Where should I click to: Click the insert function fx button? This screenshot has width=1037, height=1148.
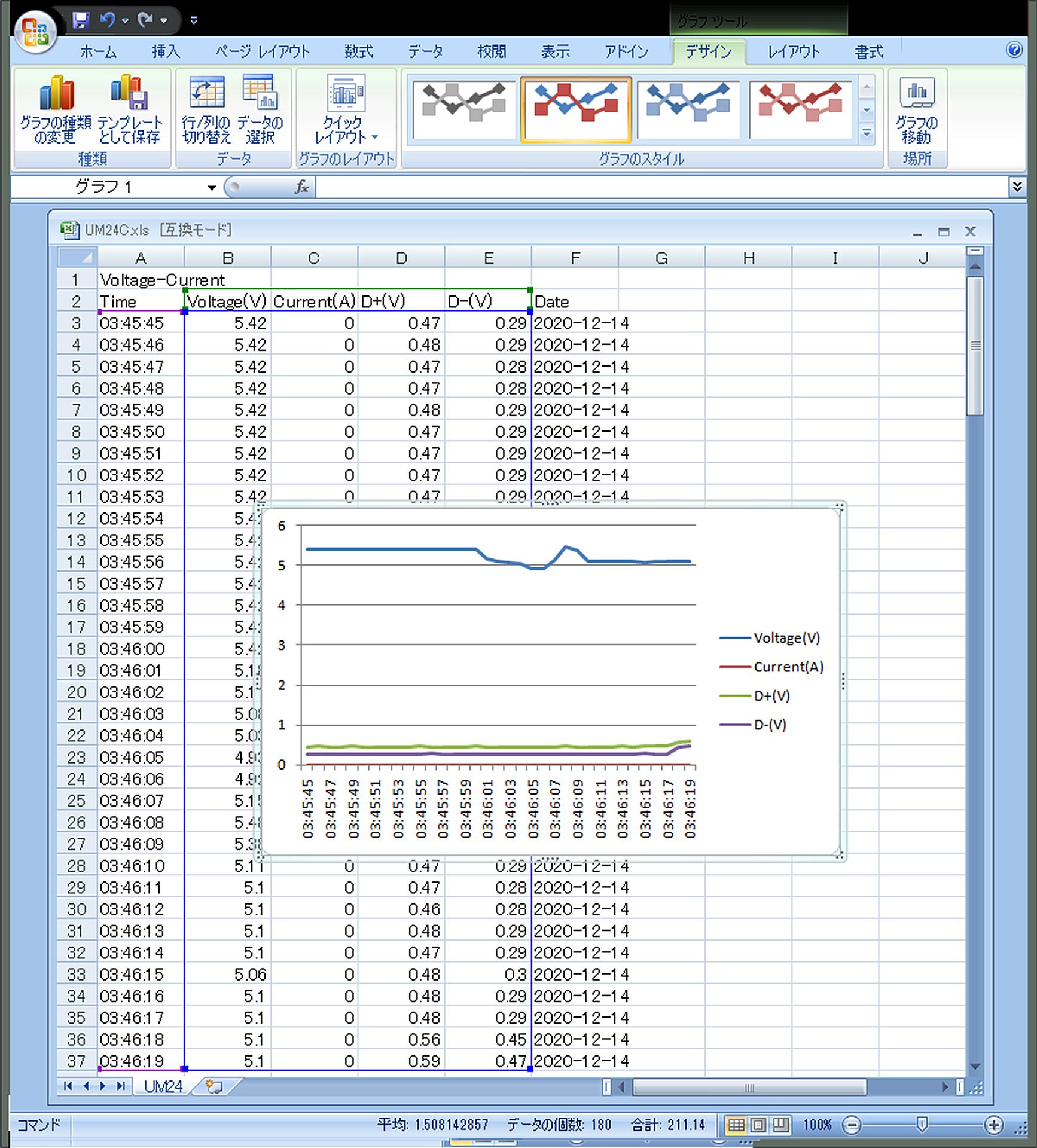[x=302, y=187]
